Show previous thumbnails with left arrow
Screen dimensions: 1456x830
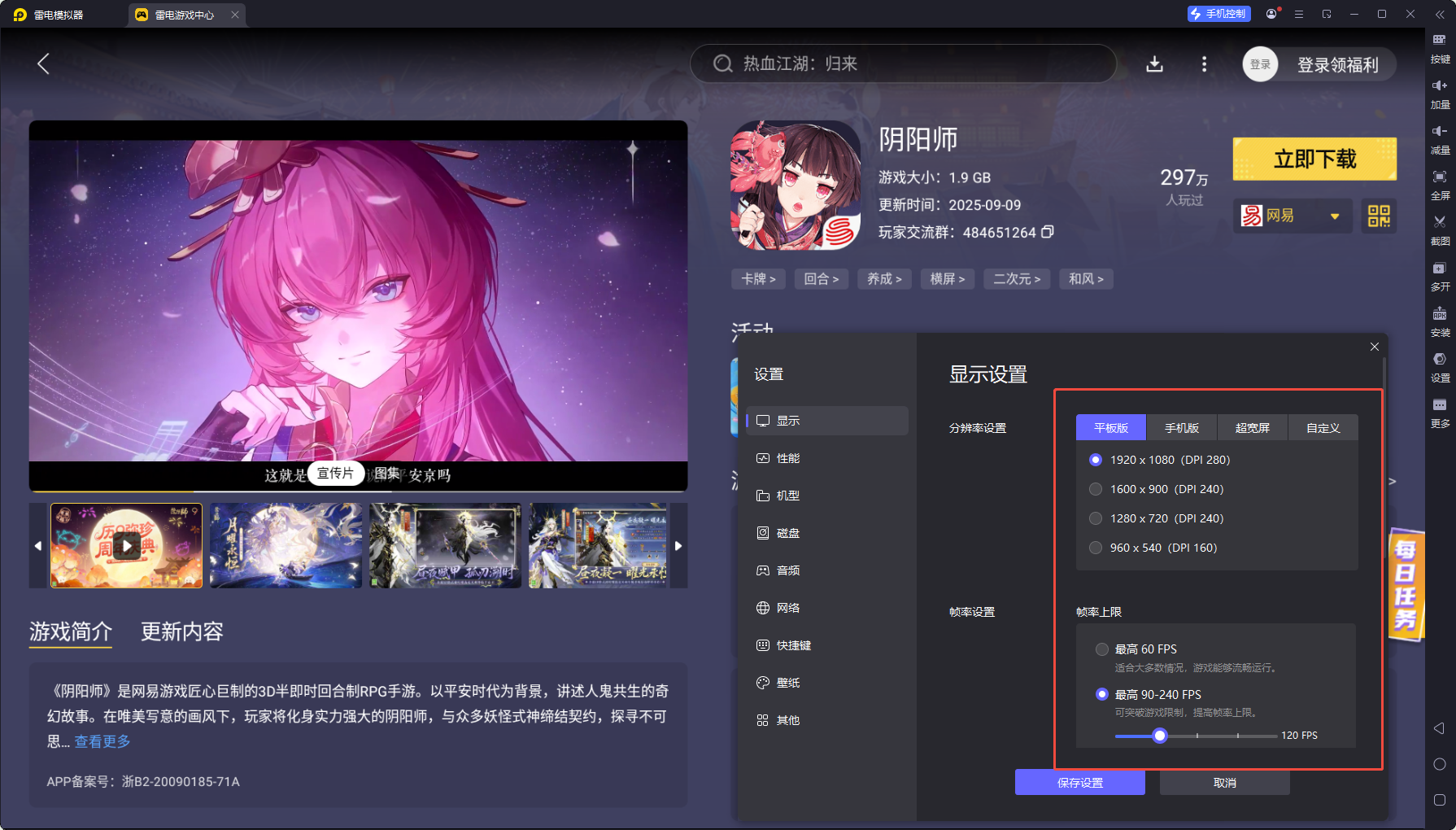click(x=38, y=545)
